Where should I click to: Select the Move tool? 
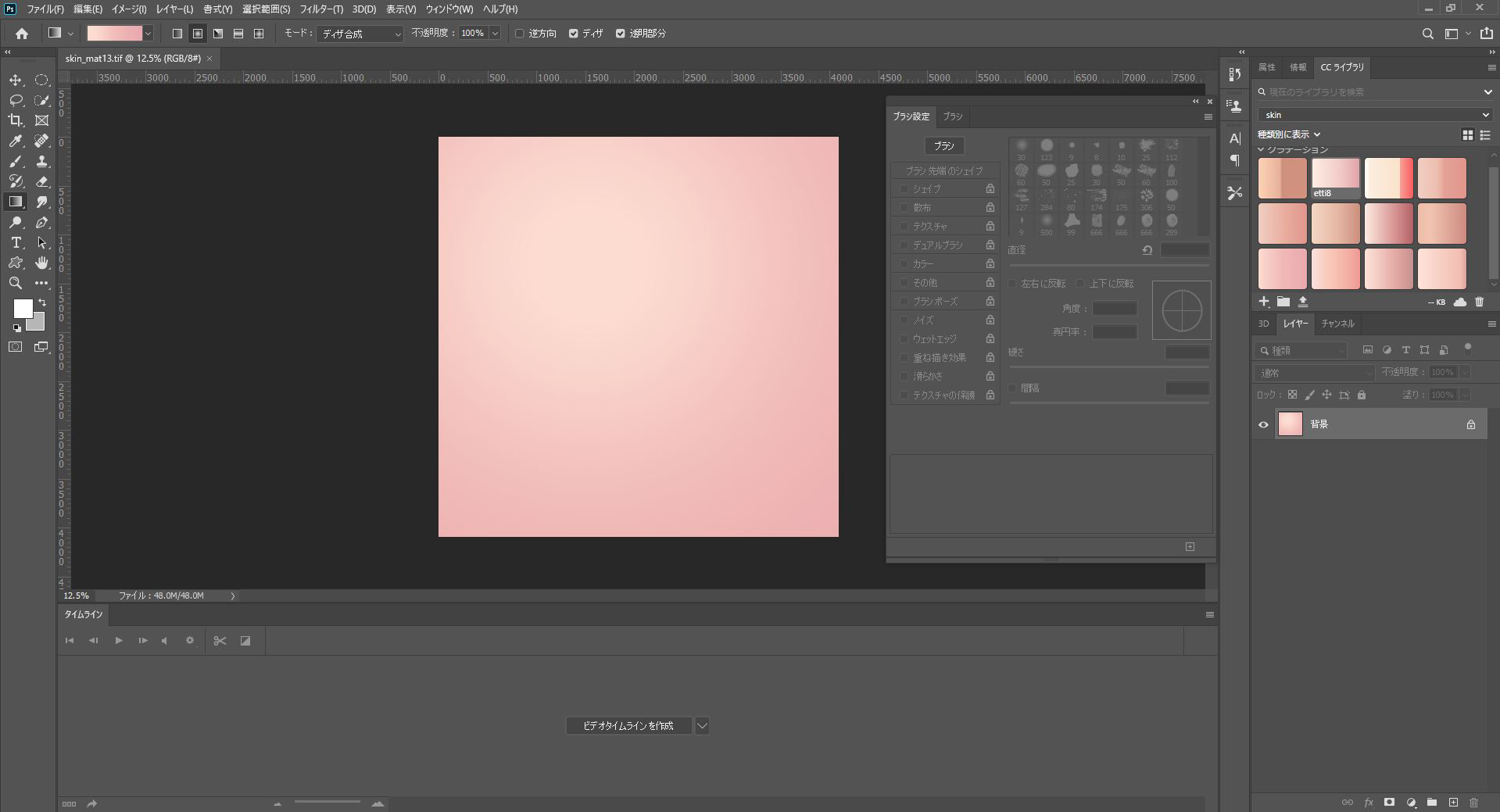click(15, 80)
